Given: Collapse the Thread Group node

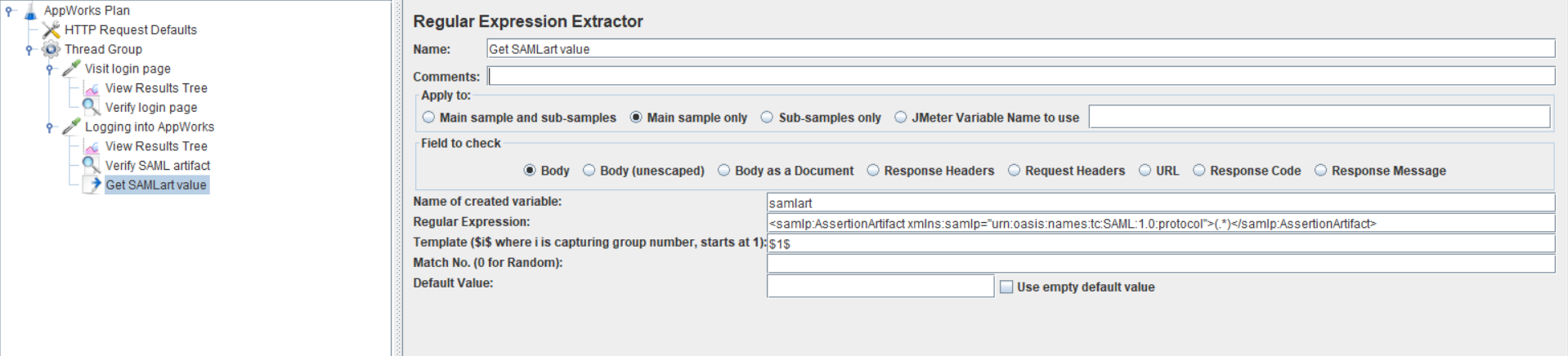Looking at the screenshot, I should (x=29, y=49).
